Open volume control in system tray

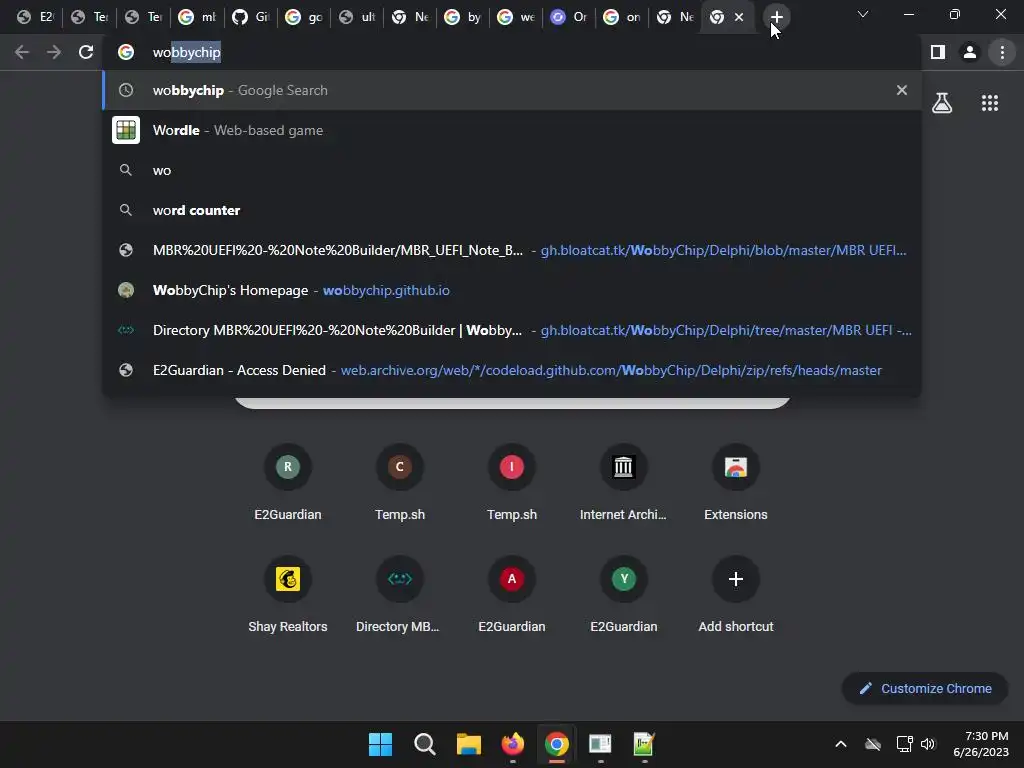pyautogui.click(x=928, y=744)
